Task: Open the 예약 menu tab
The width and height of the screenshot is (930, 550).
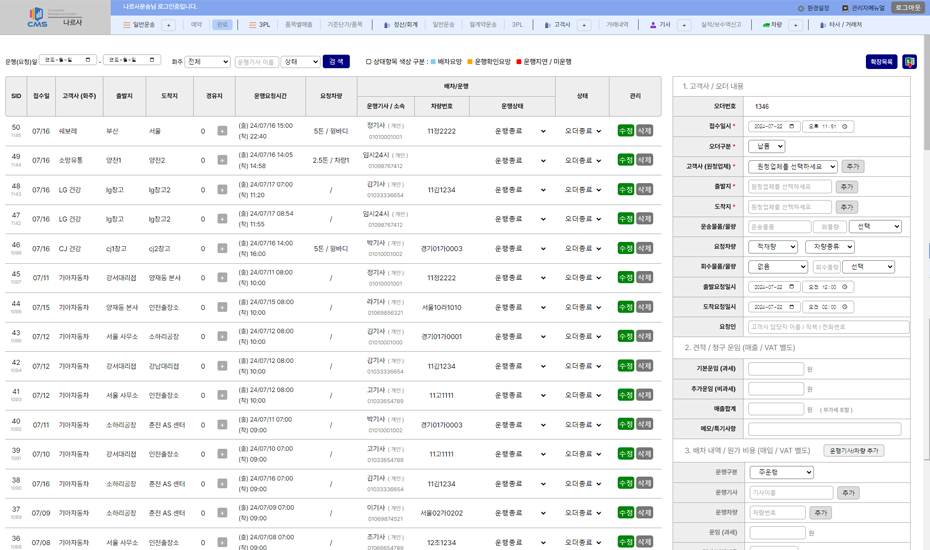Action: 196,25
